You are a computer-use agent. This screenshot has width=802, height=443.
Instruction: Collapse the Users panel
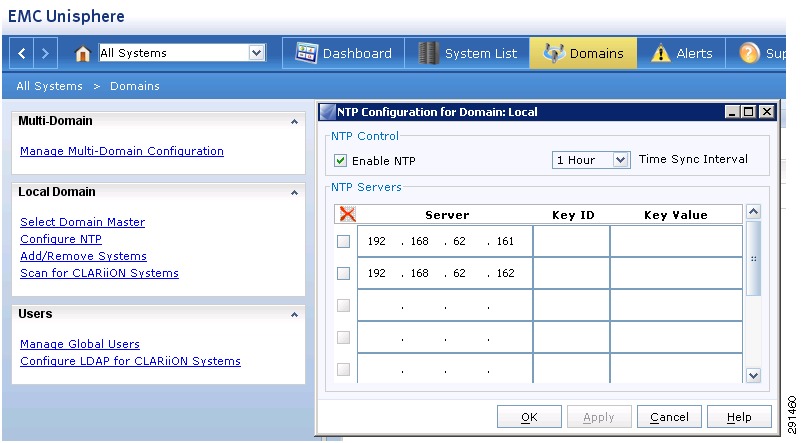(x=294, y=314)
